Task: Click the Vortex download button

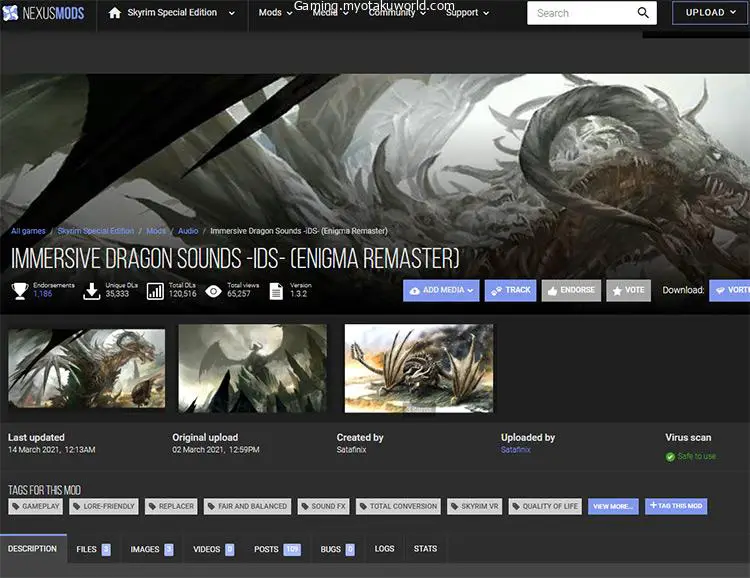Action: (729, 290)
